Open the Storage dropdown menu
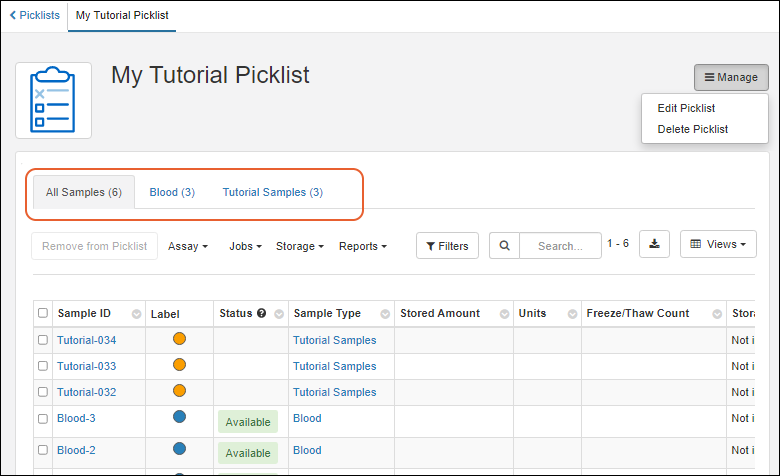Viewport: 780px width, 476px height. (299, 246)
